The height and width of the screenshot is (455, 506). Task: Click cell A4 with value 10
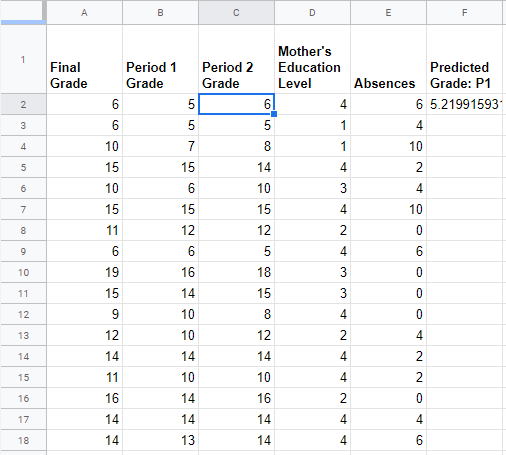coord(84,146)
